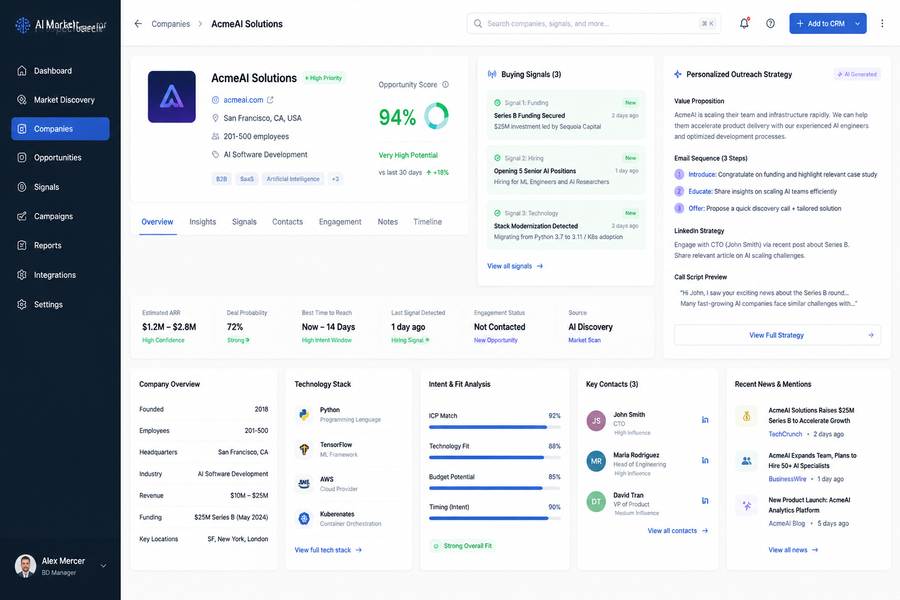This screenshot has width=900, height=600.
Task: Expand the Alex Mercer user menu chevron
Action: pyautogui.click(x=103, y=566)
